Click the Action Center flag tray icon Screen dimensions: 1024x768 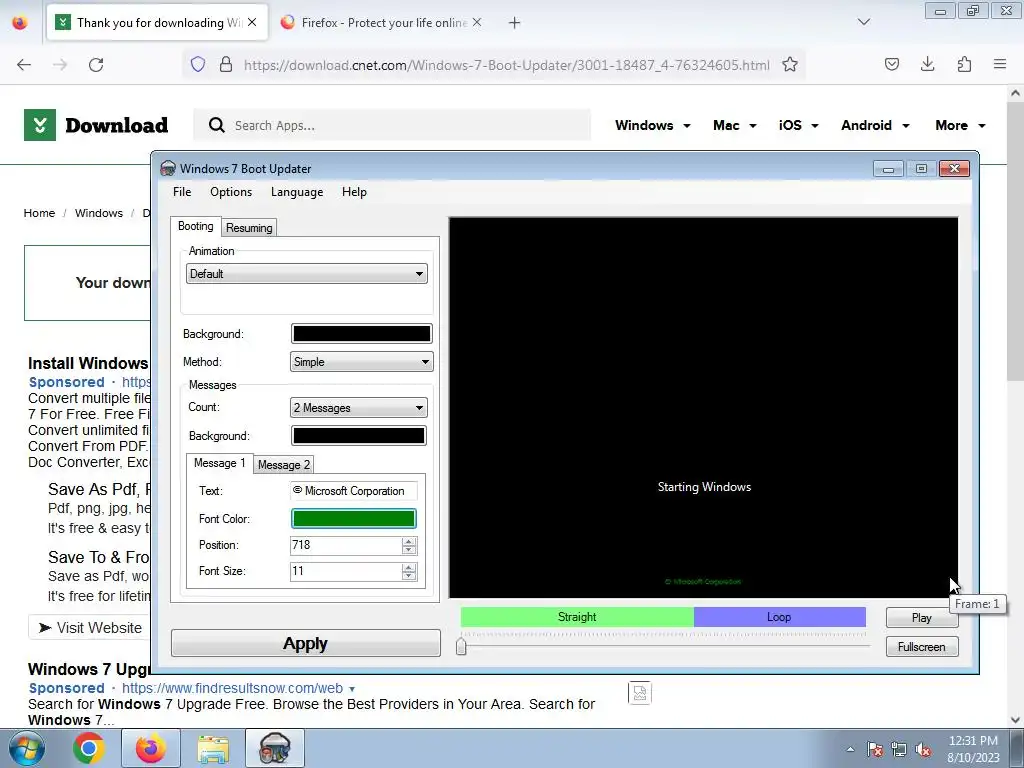pyautogui.click(x=875, y=750)
